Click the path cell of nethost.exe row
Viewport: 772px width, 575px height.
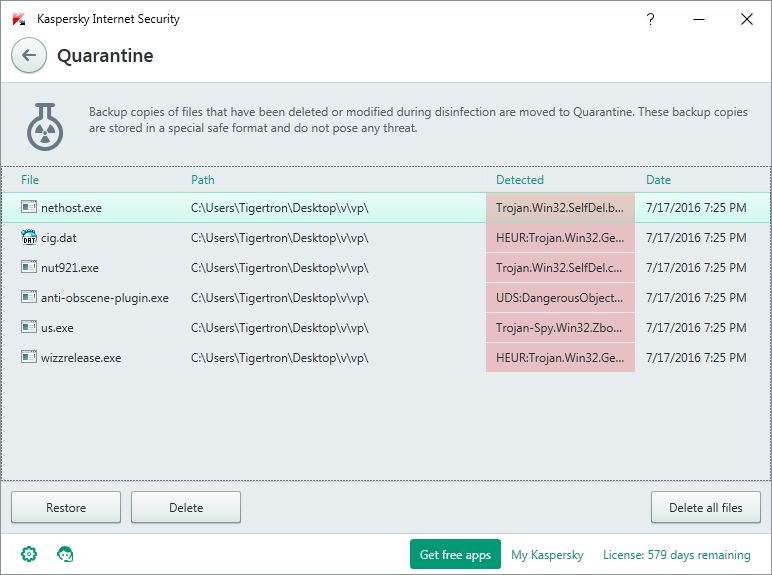click(280, 208)
